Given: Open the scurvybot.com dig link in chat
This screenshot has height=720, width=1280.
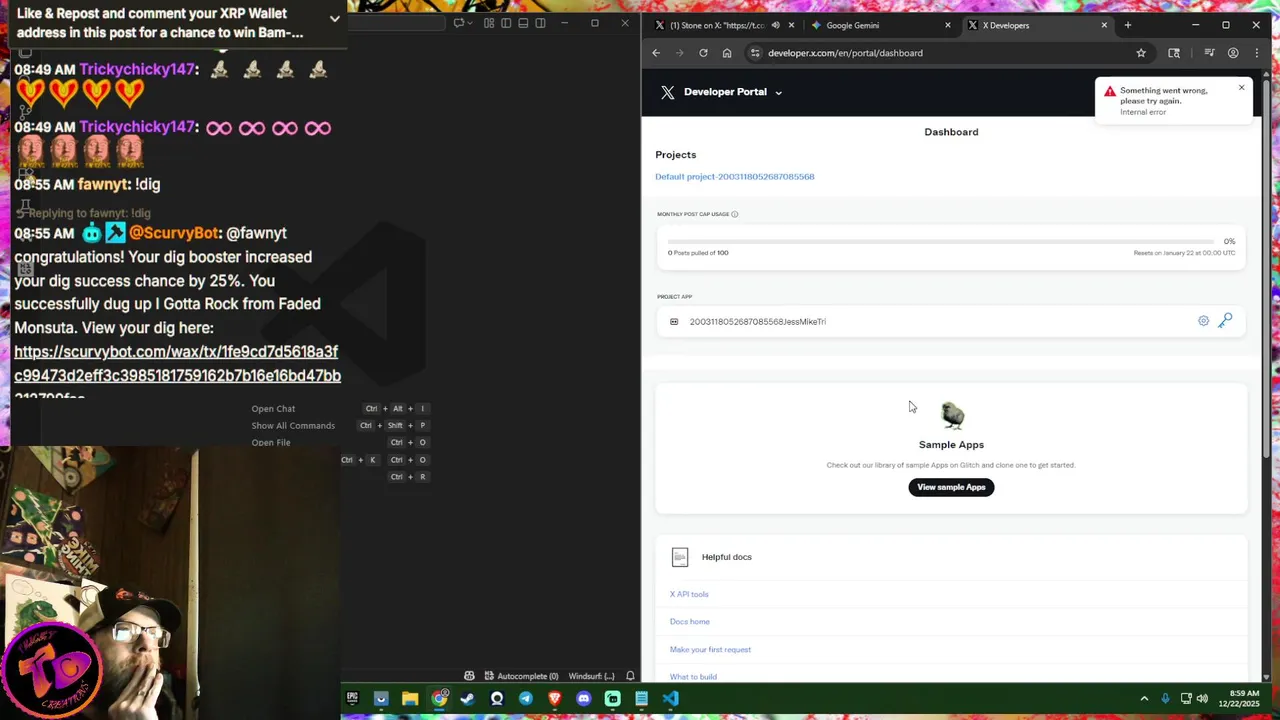Looking at the screenshot, I should [177, 364].
